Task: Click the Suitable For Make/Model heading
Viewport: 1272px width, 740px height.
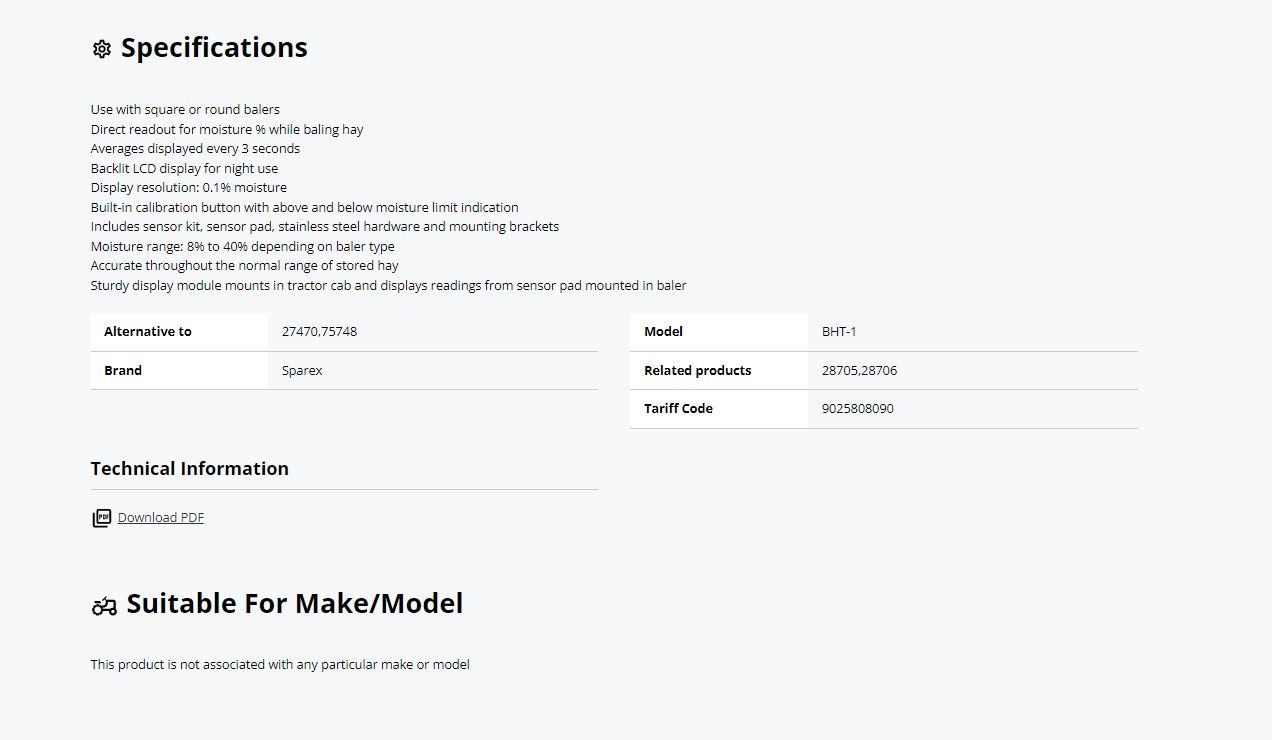Action: pyautogui.click(x=294, y=604)
